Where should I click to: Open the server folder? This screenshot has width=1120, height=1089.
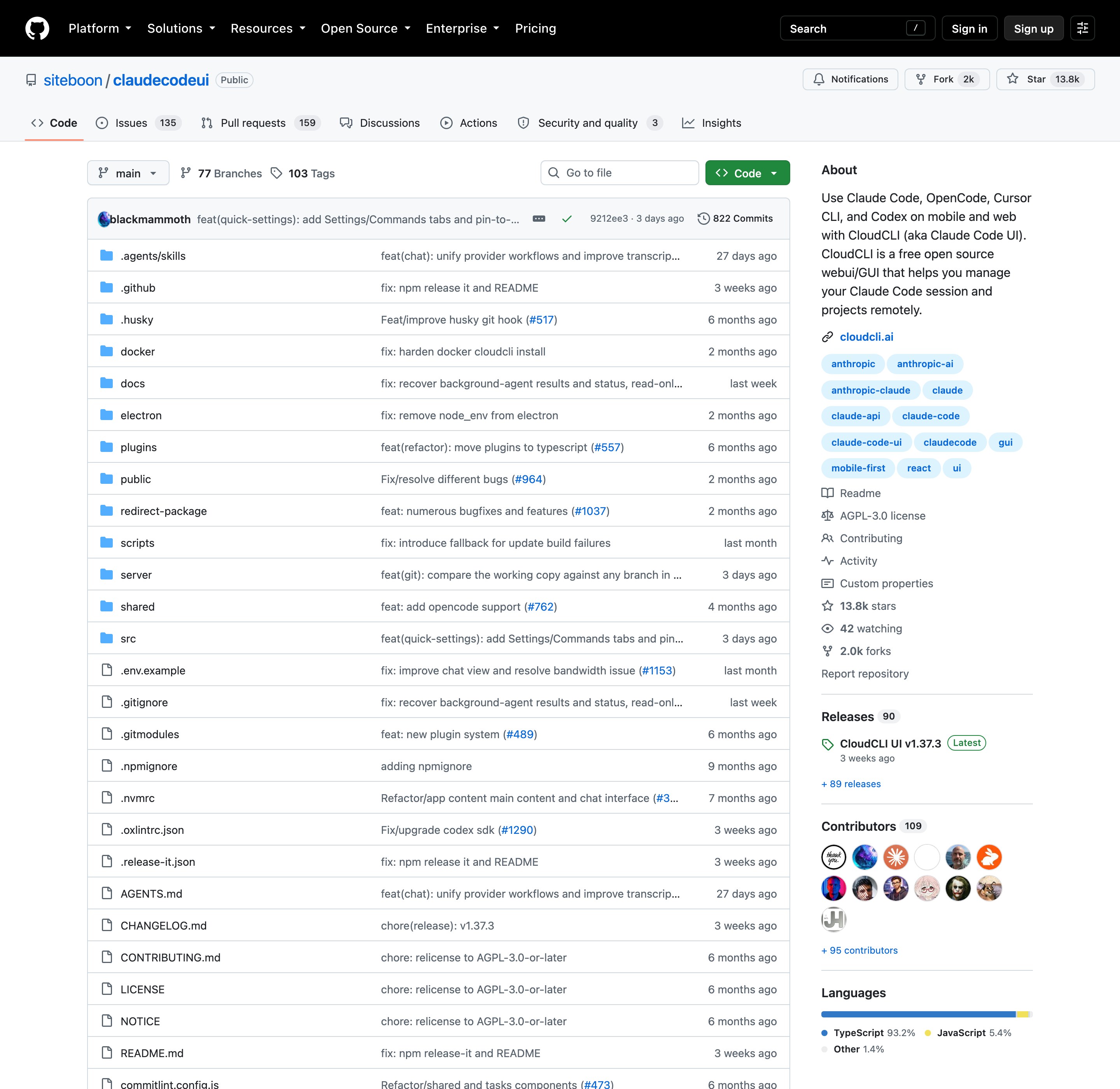[136, 575]
